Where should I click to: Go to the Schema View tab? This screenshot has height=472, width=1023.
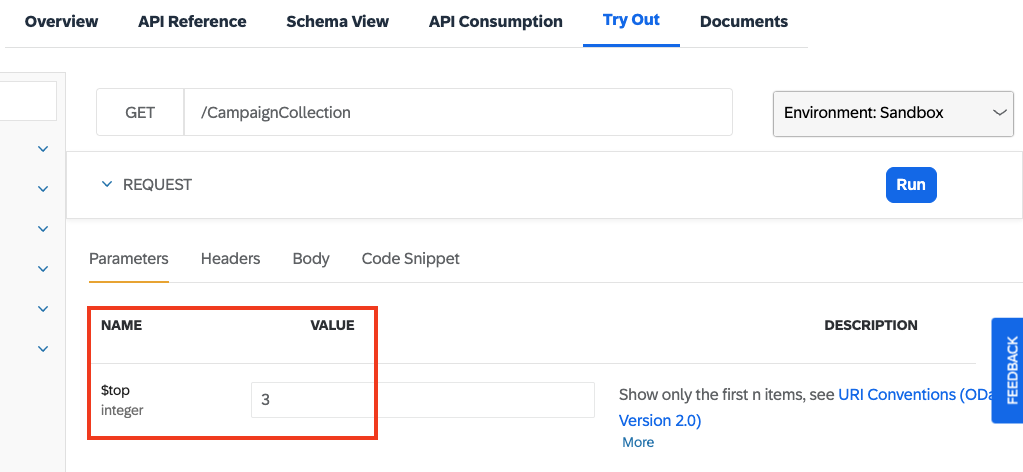337,22
